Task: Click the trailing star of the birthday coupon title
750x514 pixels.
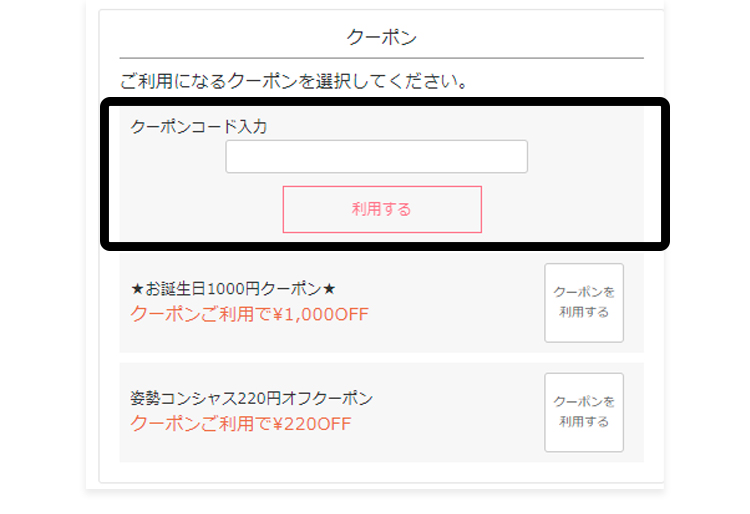Action: pyautogui.click(x=329, y=289)
